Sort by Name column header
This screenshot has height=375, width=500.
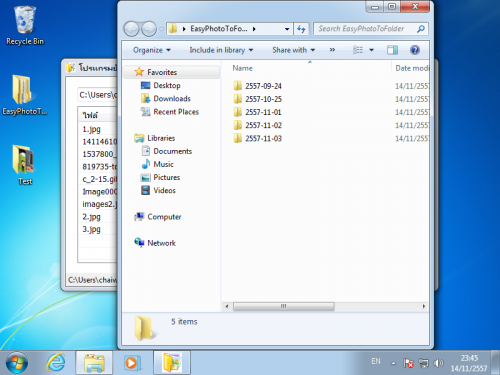pos(243,68)
